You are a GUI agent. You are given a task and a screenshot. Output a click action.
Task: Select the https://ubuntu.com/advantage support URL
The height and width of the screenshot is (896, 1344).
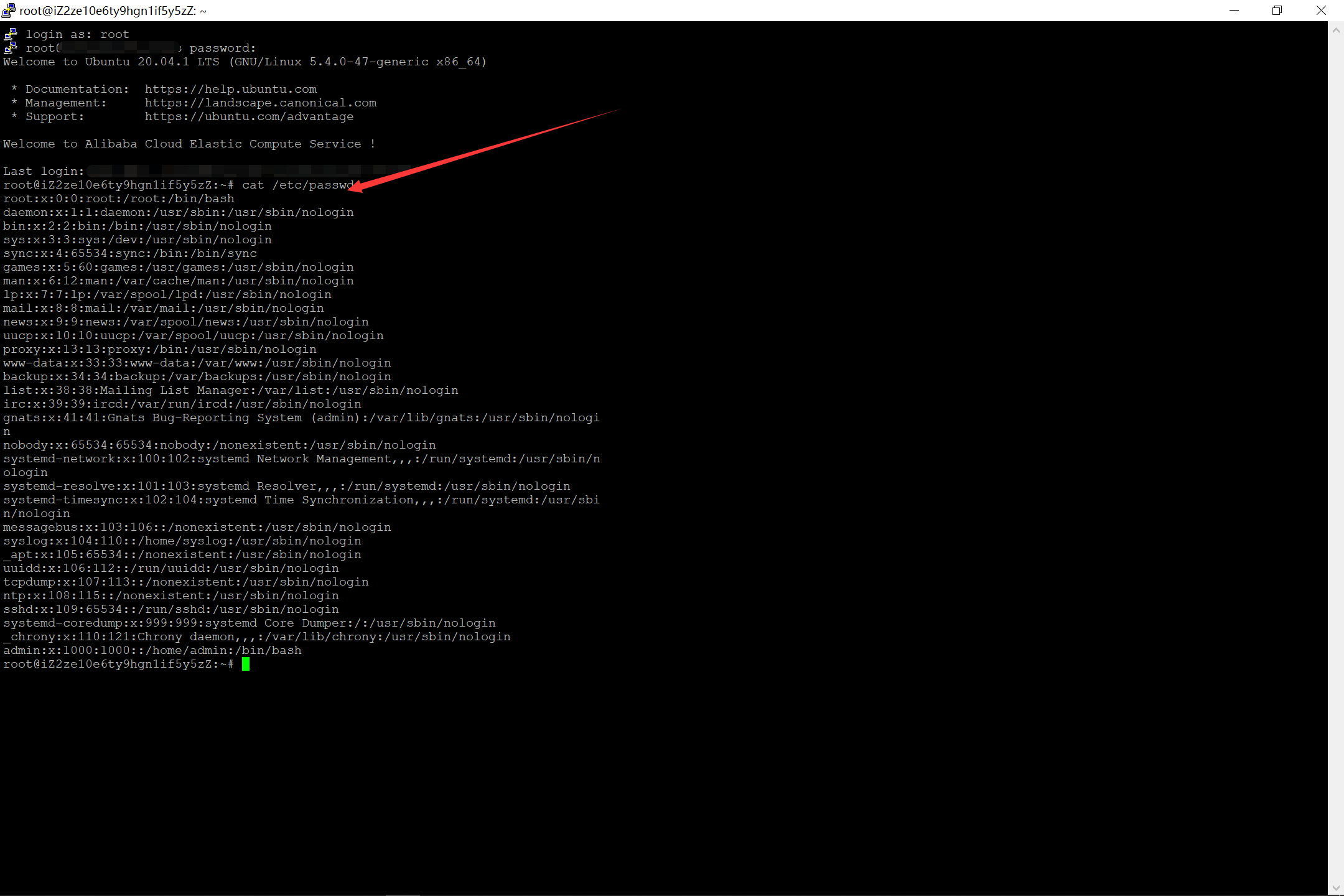(249, 116)
